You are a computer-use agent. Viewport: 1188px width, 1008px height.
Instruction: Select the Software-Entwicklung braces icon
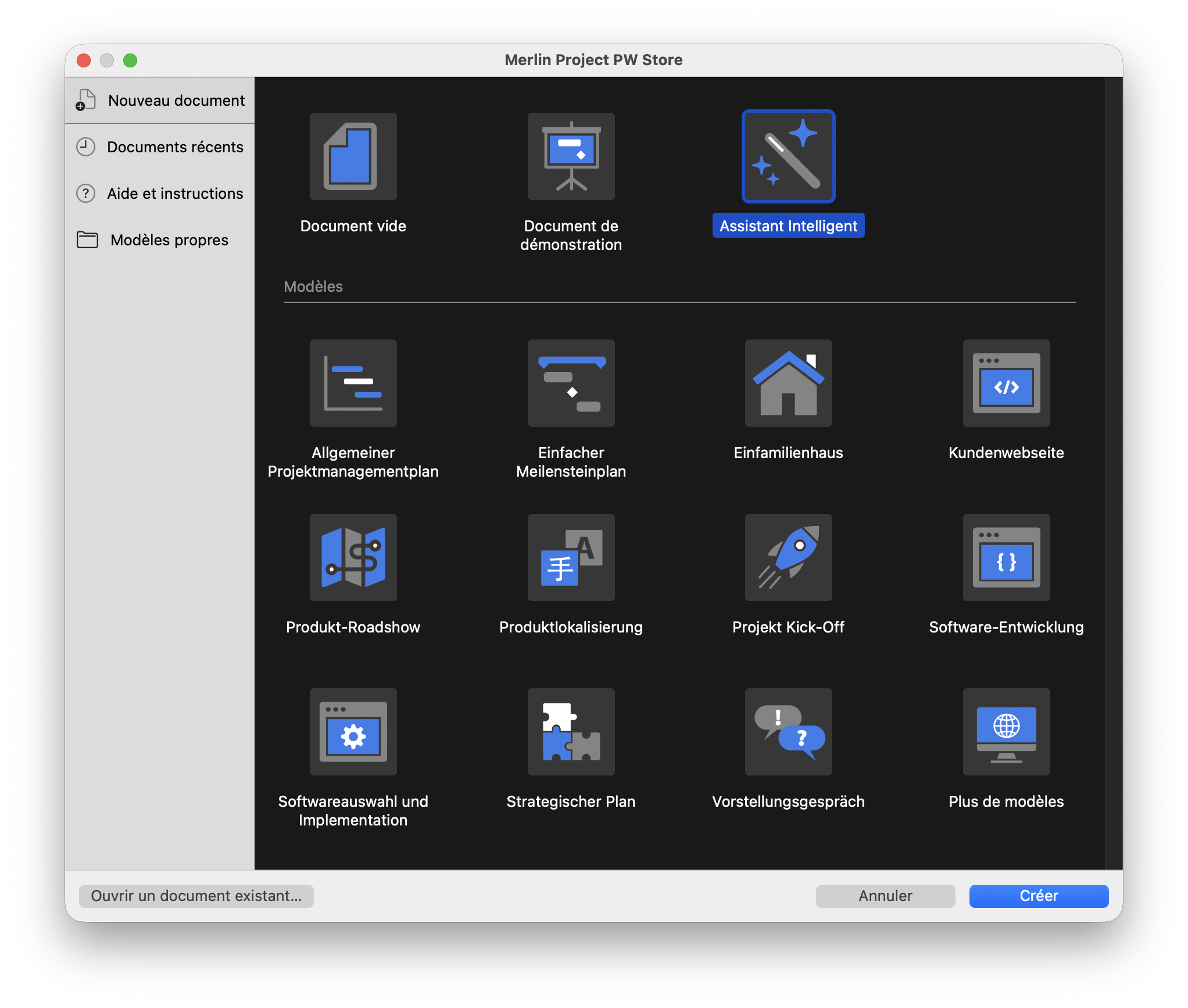(1007, 557)
